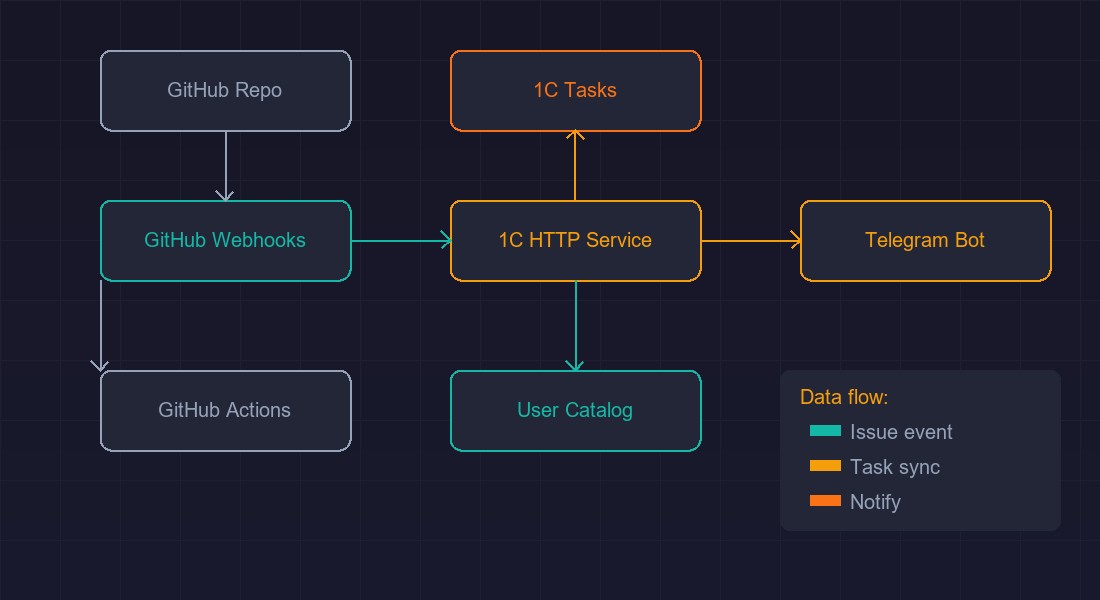1100x600 pixels.
Task: Select the 1C HTTP Service node
Action: [575, 241]
